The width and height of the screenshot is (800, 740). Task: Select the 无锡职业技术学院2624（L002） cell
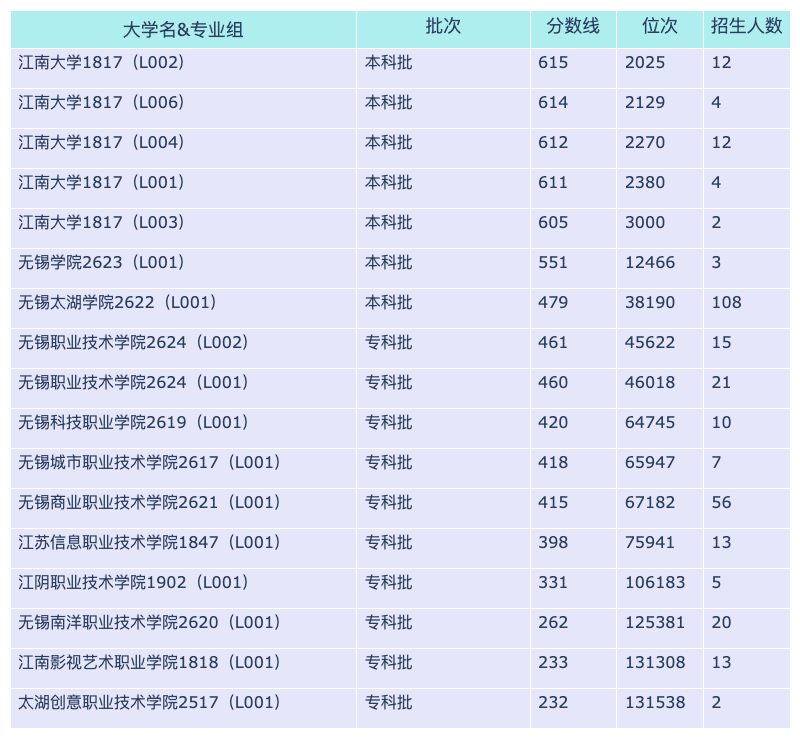pyautogui.click(x=183, y=348)
